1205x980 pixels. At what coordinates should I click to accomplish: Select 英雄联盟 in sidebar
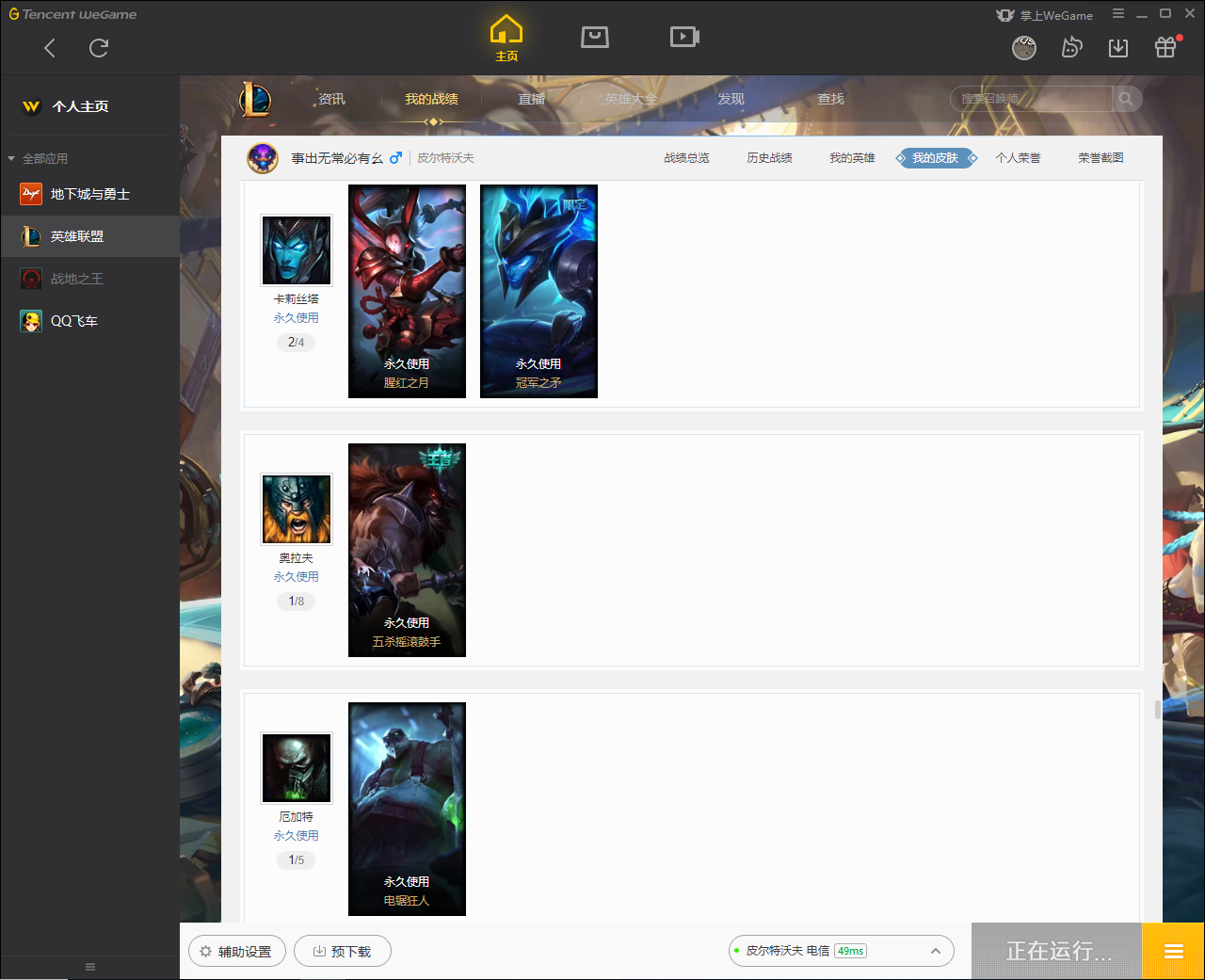89,236
